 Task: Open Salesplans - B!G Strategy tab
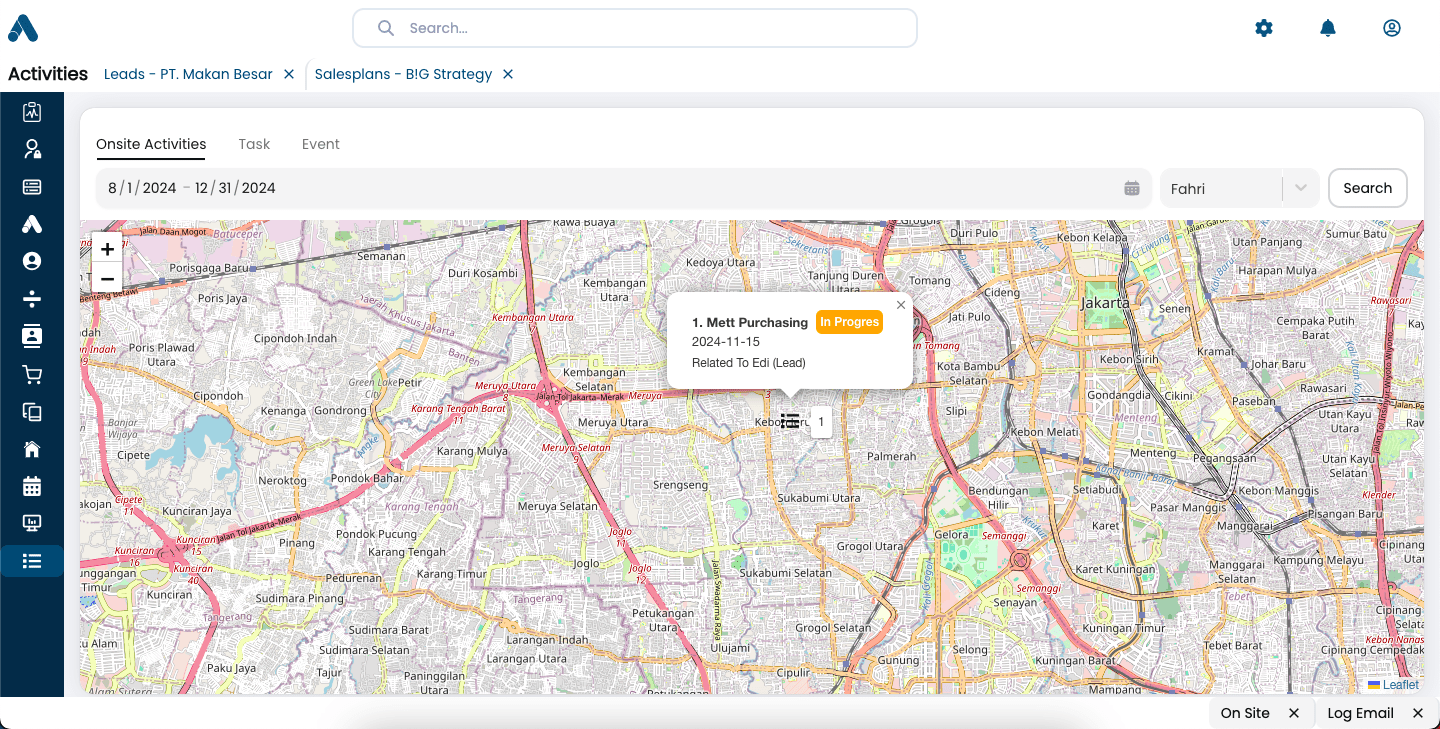tap(403, 74)
